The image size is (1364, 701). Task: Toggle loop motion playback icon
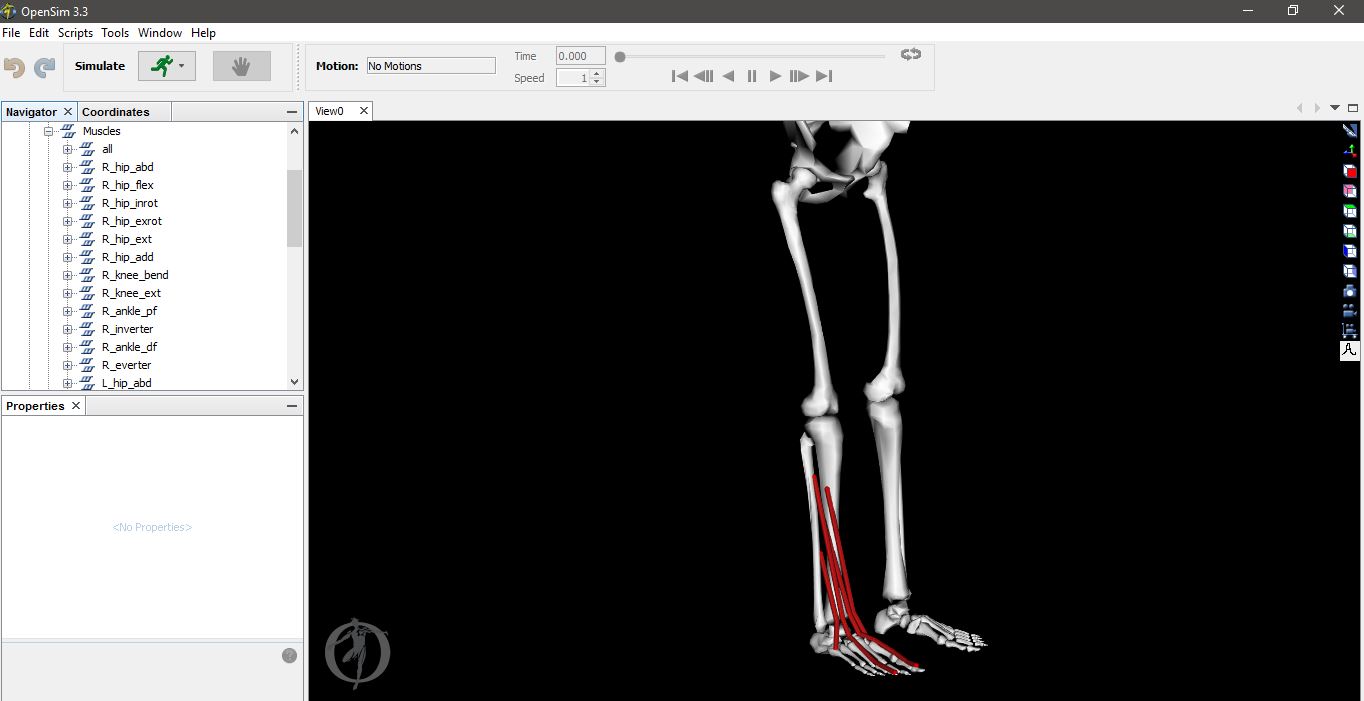(910, 55)
